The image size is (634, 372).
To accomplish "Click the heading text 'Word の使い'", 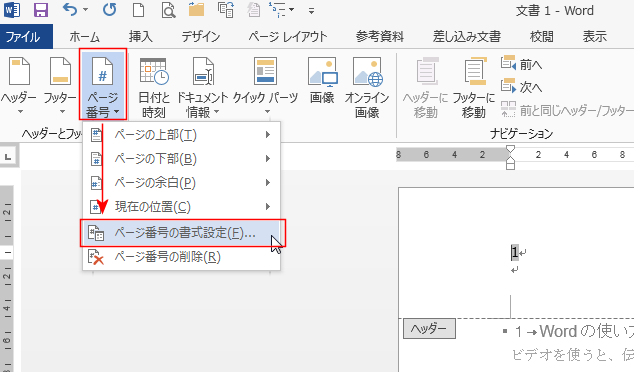I will point(586,332).
